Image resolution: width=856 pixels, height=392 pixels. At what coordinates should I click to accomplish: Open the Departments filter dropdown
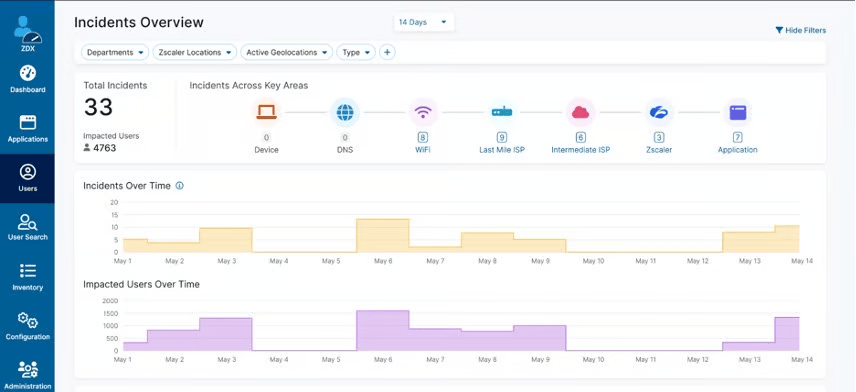coord(115,52)
